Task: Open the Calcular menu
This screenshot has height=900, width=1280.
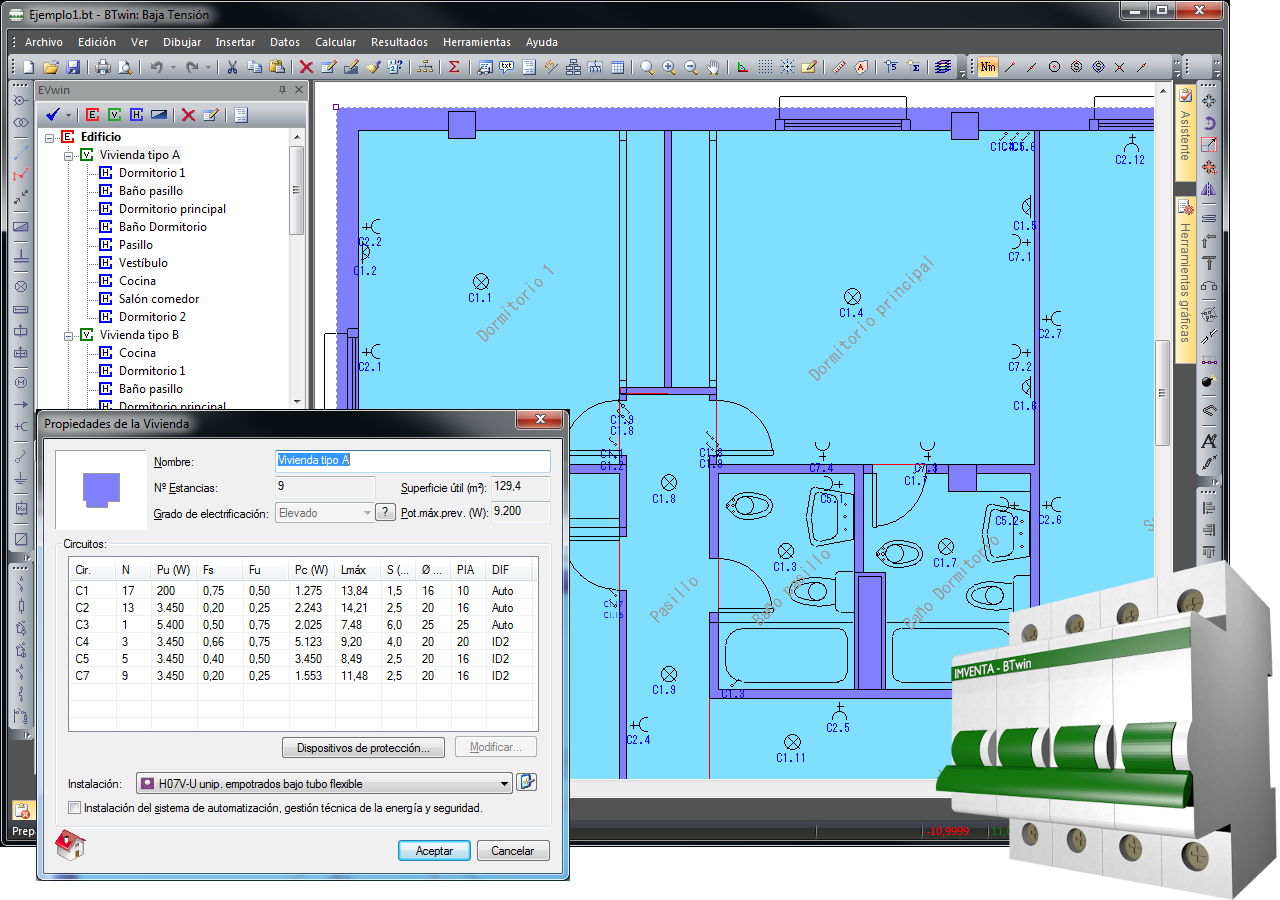Action: pos(335,42)
